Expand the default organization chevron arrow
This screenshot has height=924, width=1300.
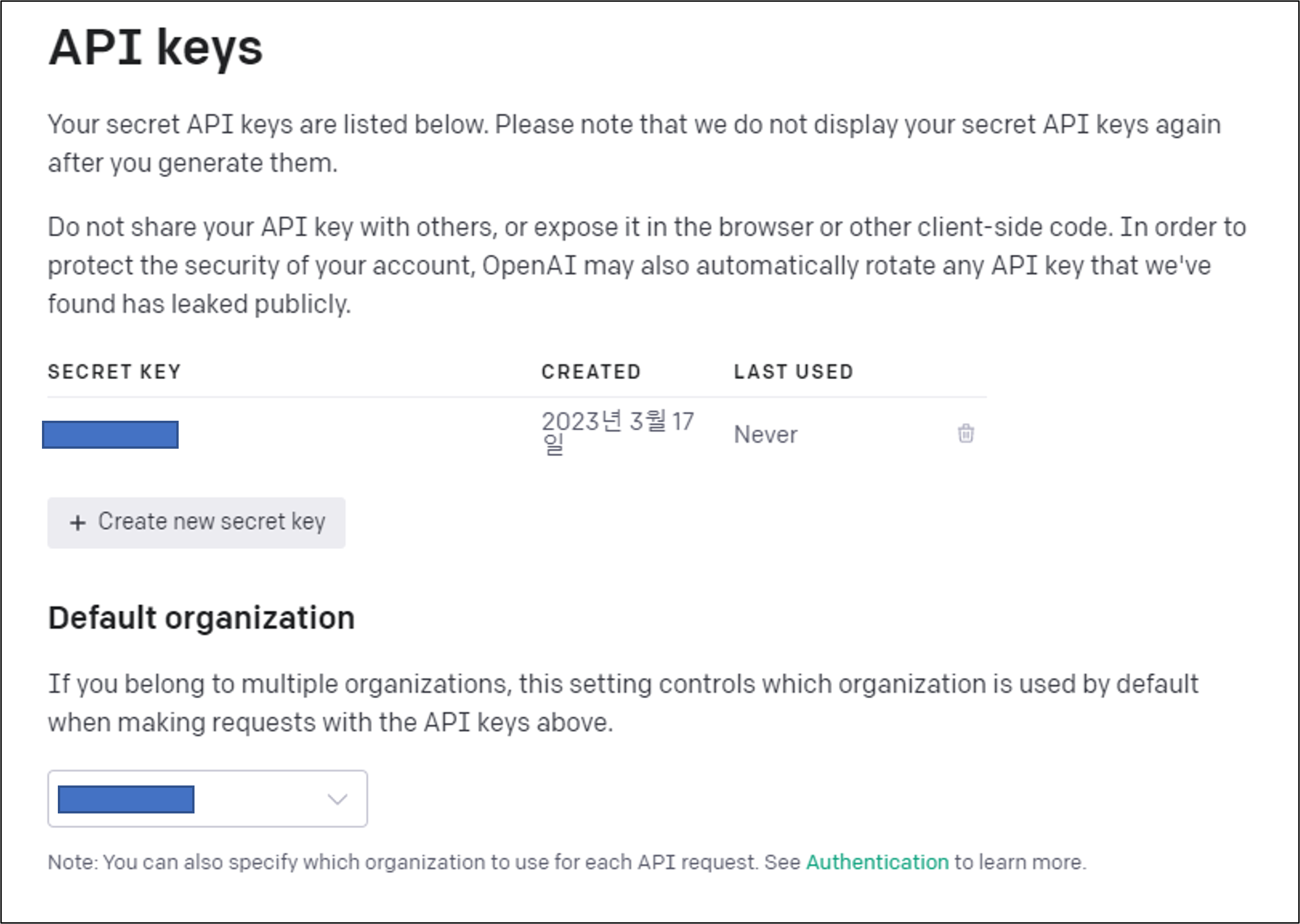337,799
